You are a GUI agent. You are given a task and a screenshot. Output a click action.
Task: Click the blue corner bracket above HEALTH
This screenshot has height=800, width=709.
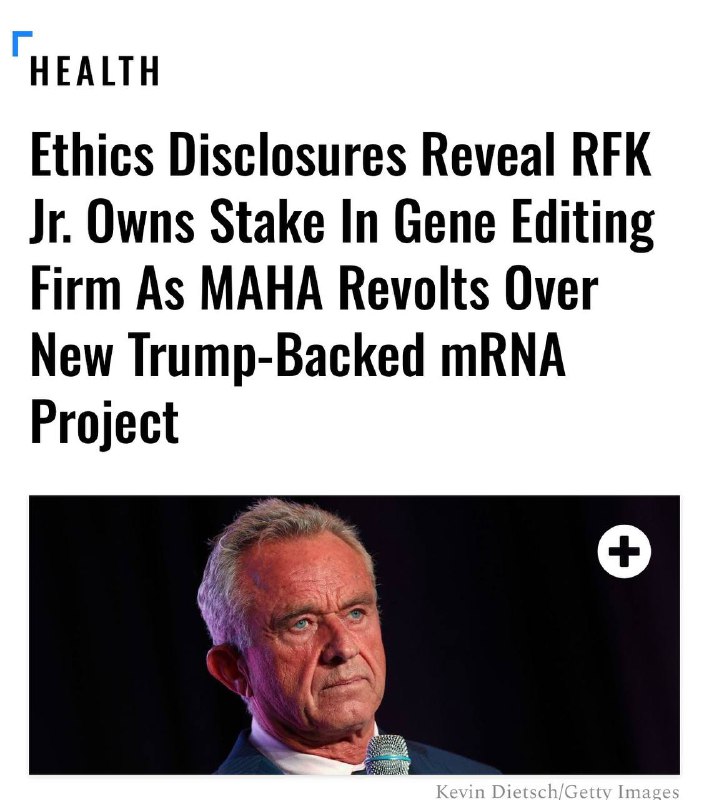pos(22,43)
